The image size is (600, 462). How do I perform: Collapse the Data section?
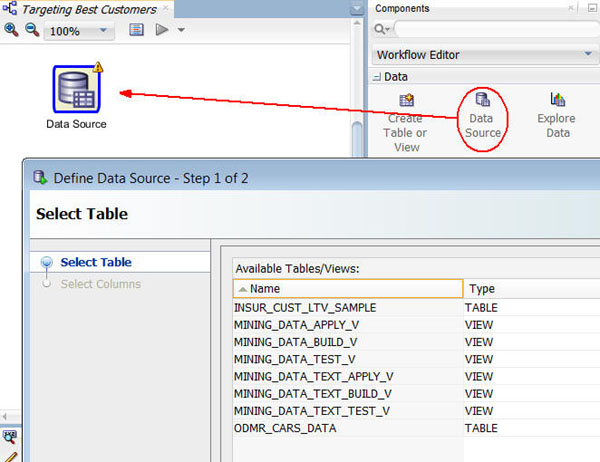click(377, 77)
